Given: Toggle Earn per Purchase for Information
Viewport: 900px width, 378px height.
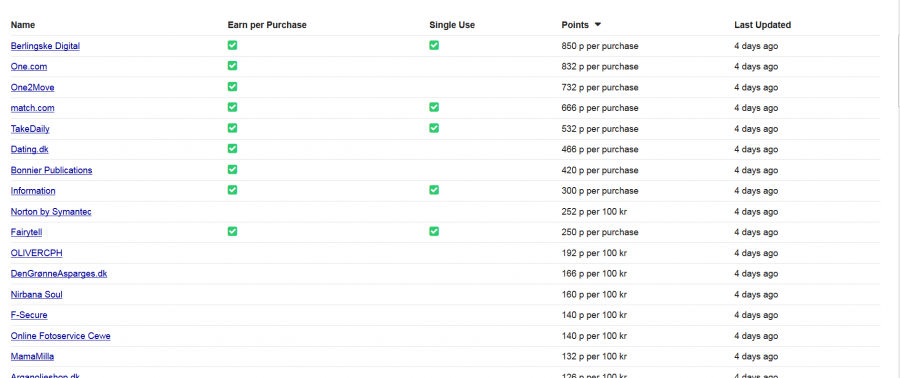Looking at the screenshot, I should click(x=232, y=190).
